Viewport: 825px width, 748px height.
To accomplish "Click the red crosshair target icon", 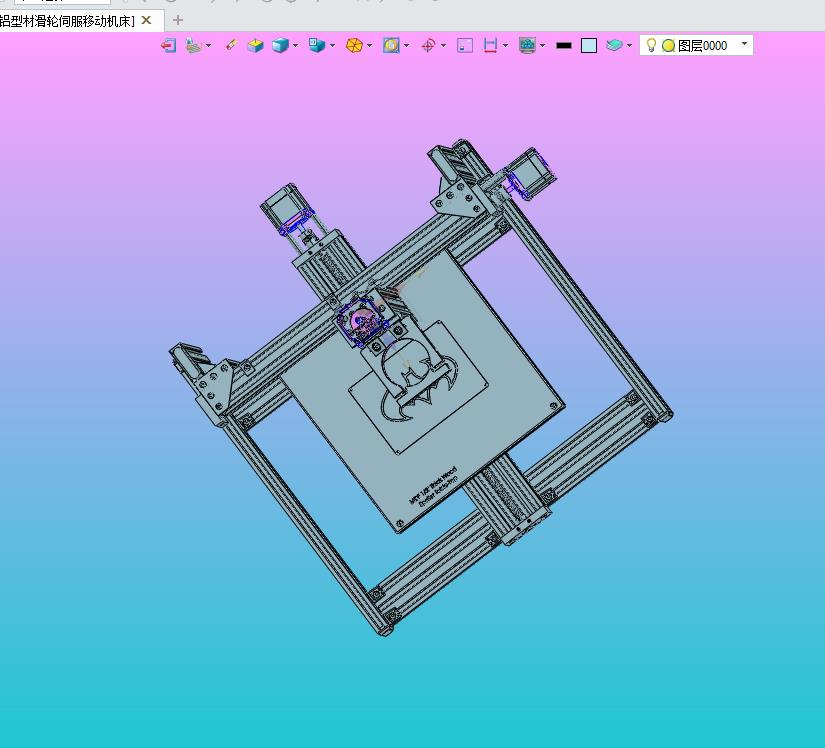I will [x=428, y=46].
